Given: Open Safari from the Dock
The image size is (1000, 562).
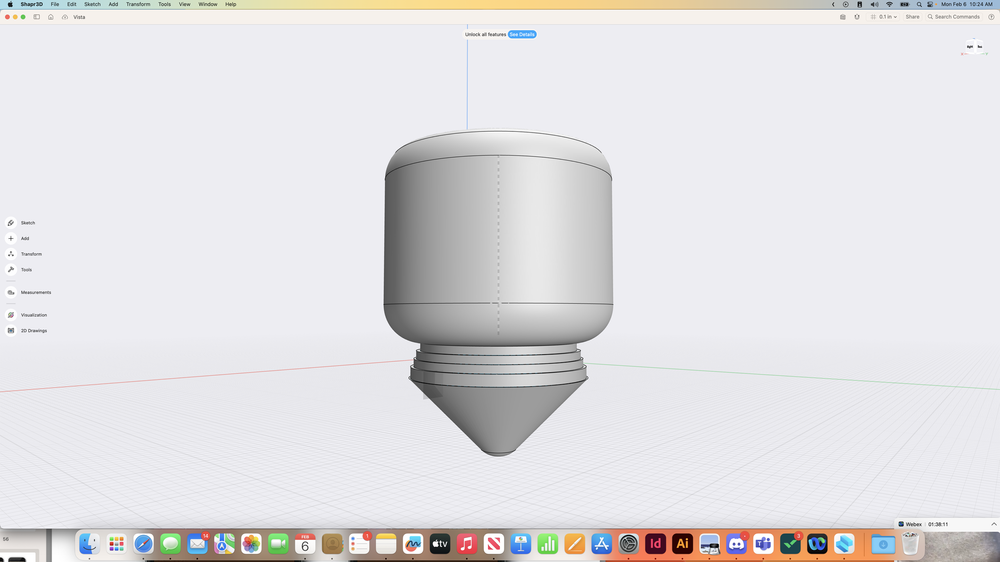Looking at the screenshot, I should pyautogui.click(x=143, y=544).
